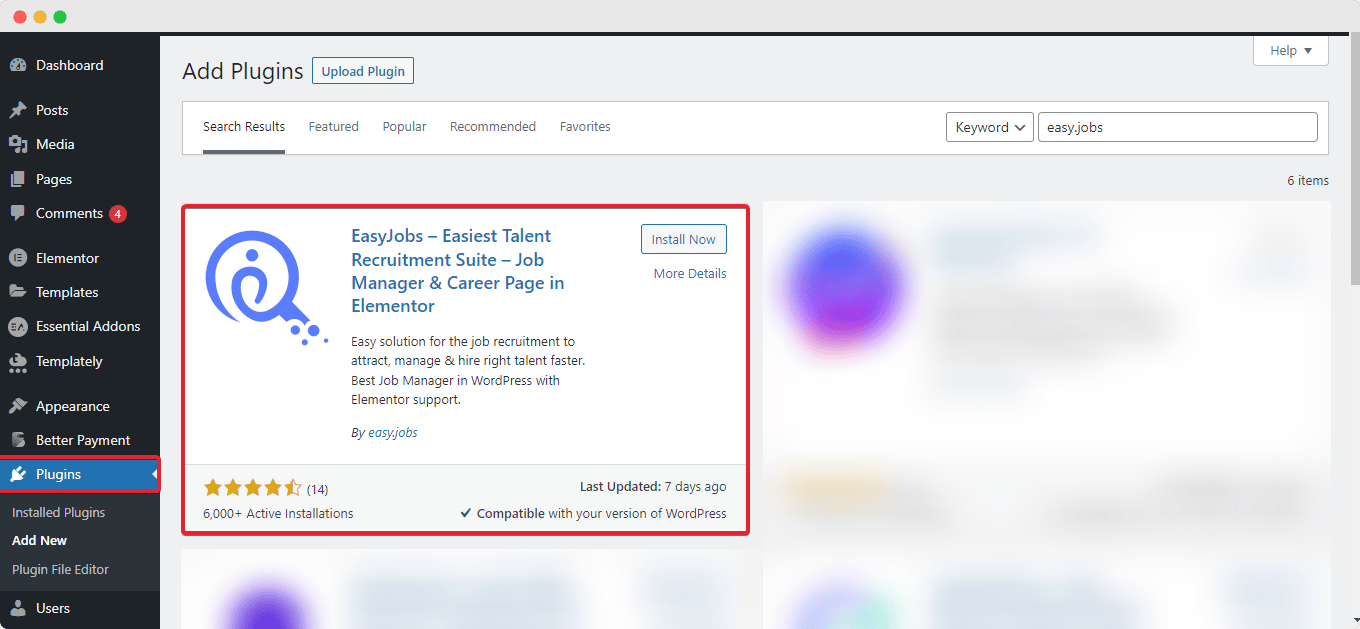Open Plugin File Editor submenu item
This screenshot has height=629, width=1360.
tap(60, 569)
